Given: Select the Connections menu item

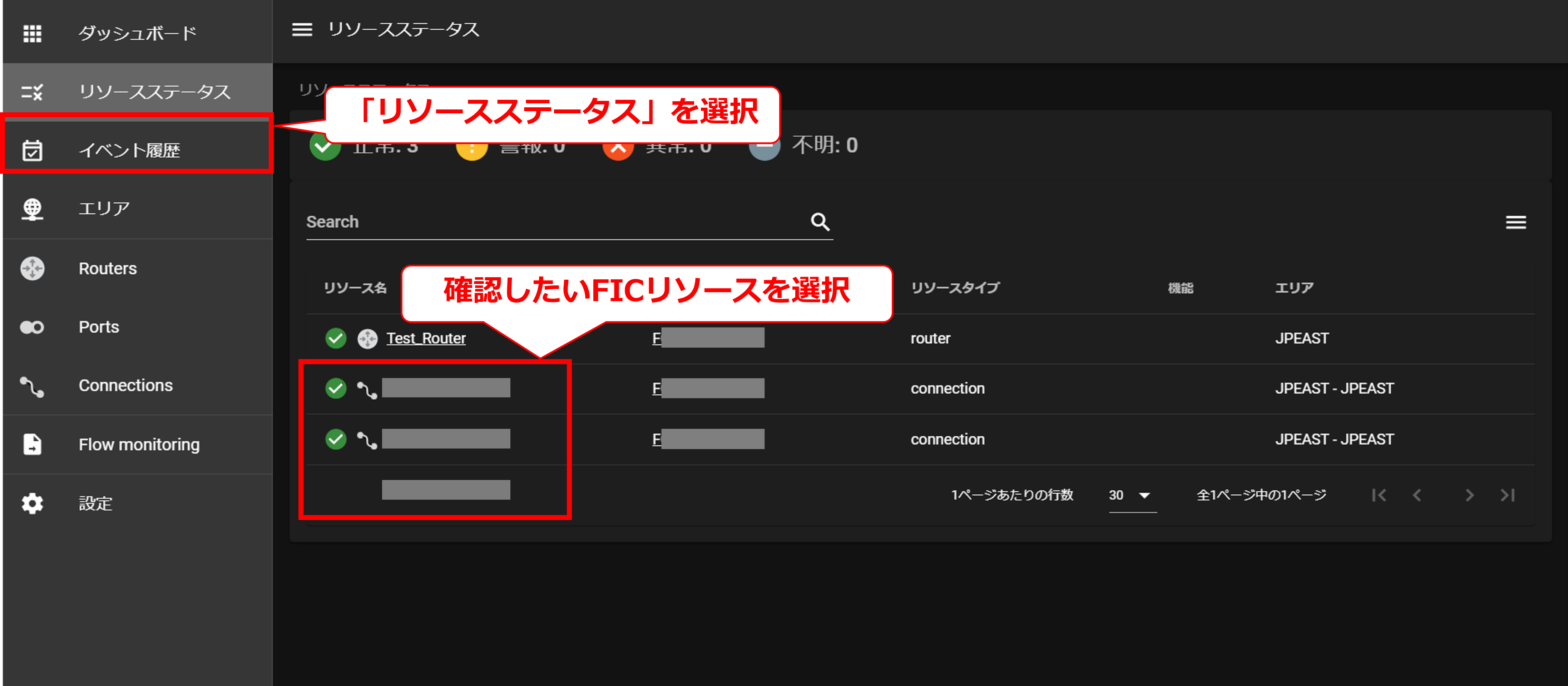Looking at the screenshot, I should coord(125,386).
